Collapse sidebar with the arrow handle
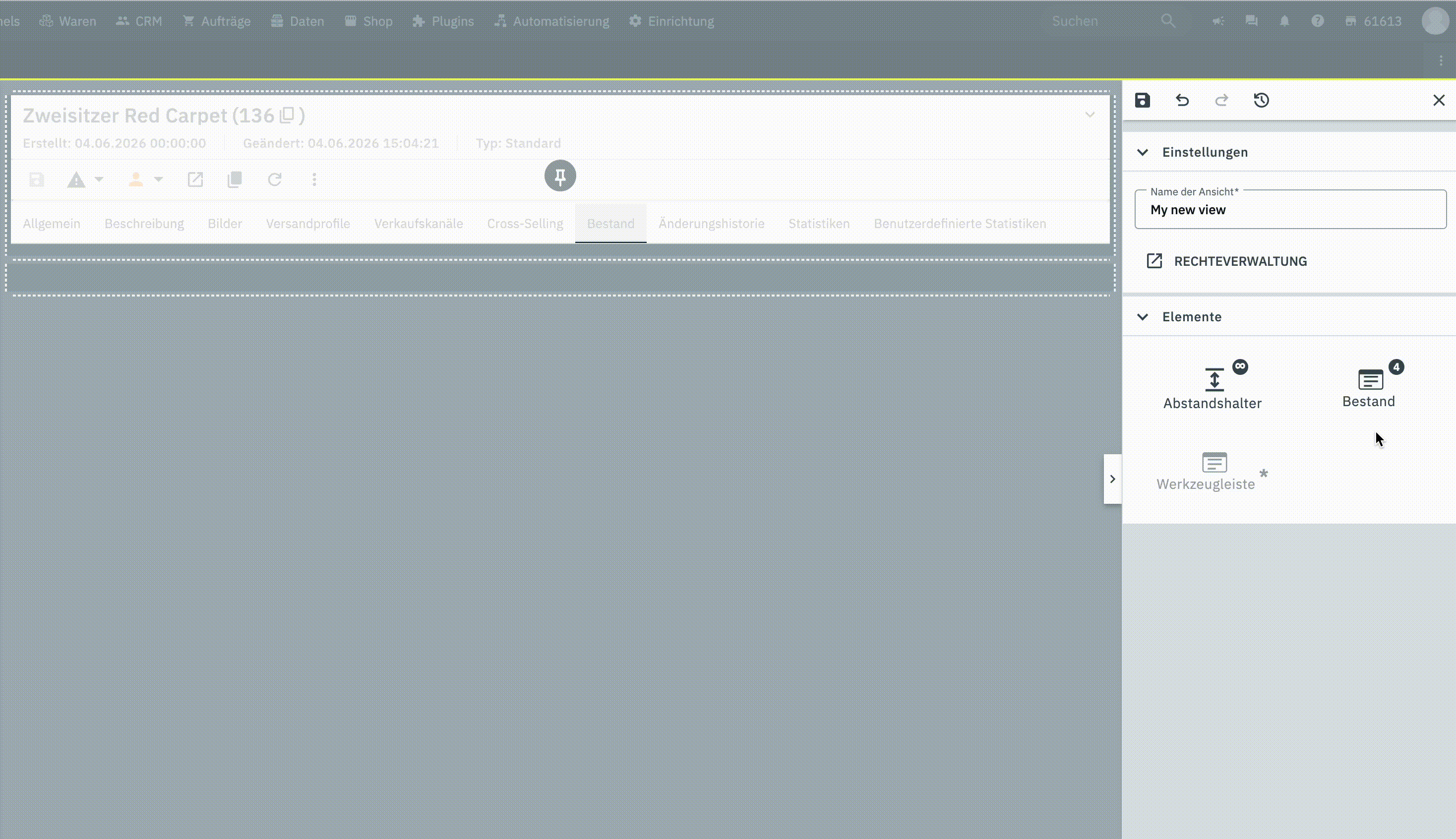Screen dimensions: 1456x839 point(1112,479)
